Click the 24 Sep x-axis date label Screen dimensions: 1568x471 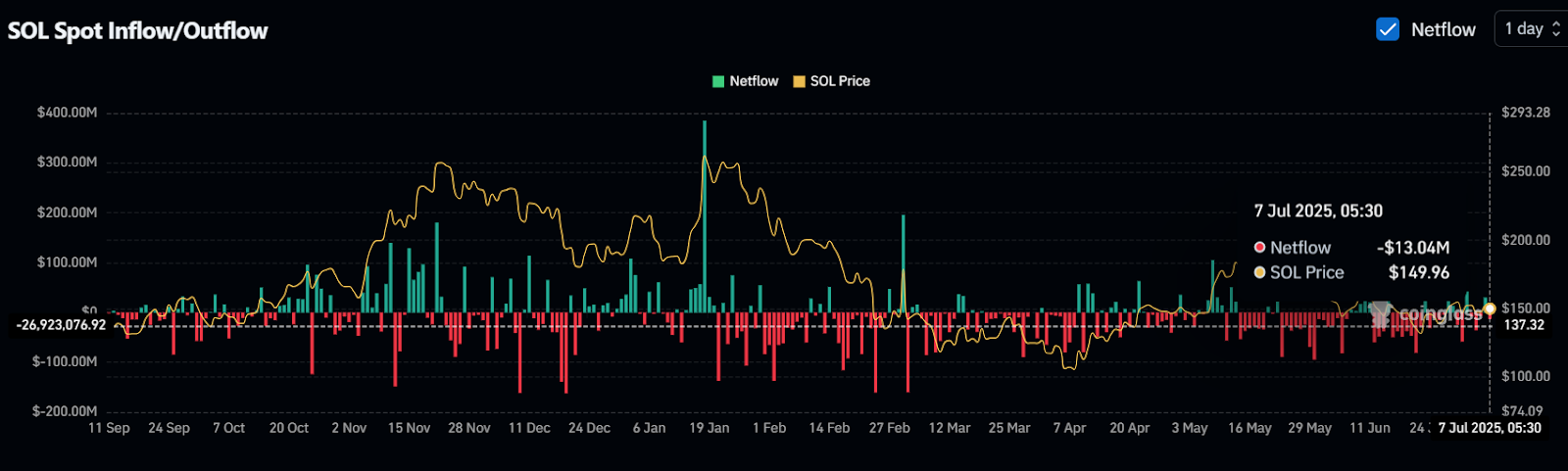click(x=169, y=428)
